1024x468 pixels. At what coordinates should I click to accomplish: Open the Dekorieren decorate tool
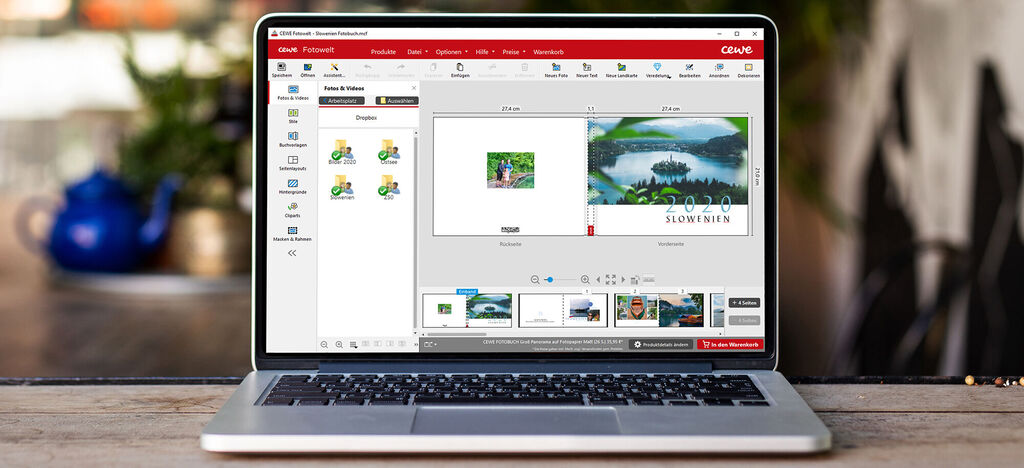pyautogui.click(x=748, y=70)
